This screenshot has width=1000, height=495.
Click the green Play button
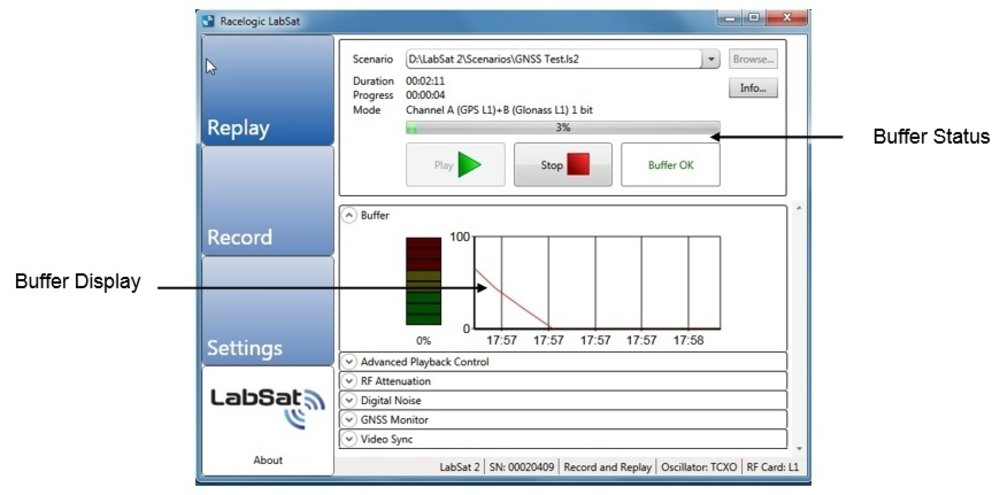(455, 165)
